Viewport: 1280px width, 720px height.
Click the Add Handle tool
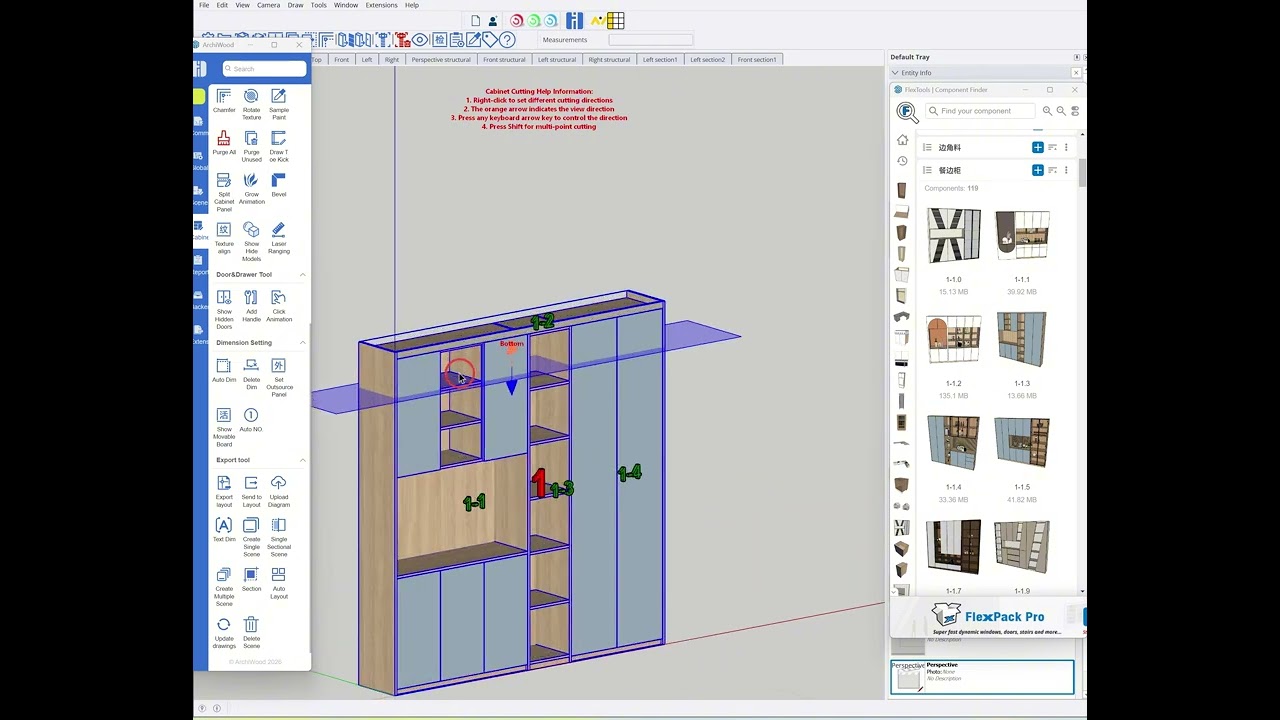pos(251,306)
